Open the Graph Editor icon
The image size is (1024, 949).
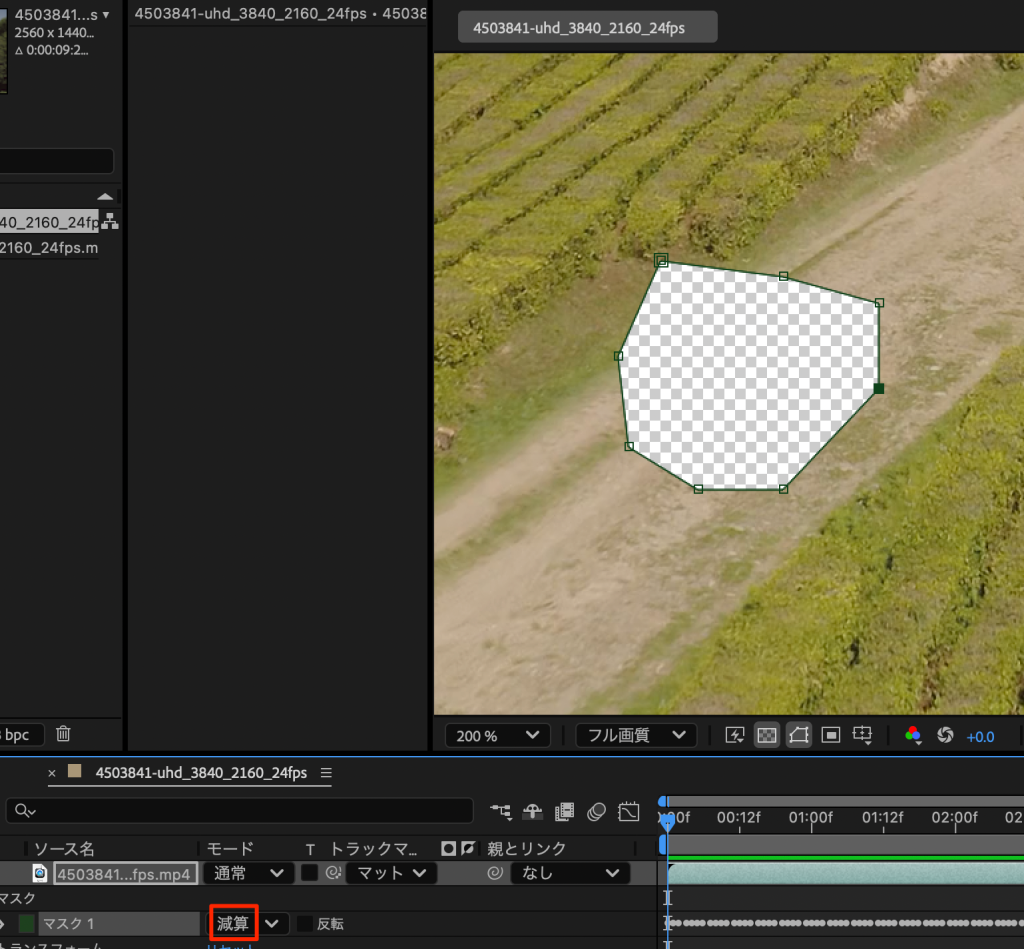pyautogui.click(x=629, y=811)
